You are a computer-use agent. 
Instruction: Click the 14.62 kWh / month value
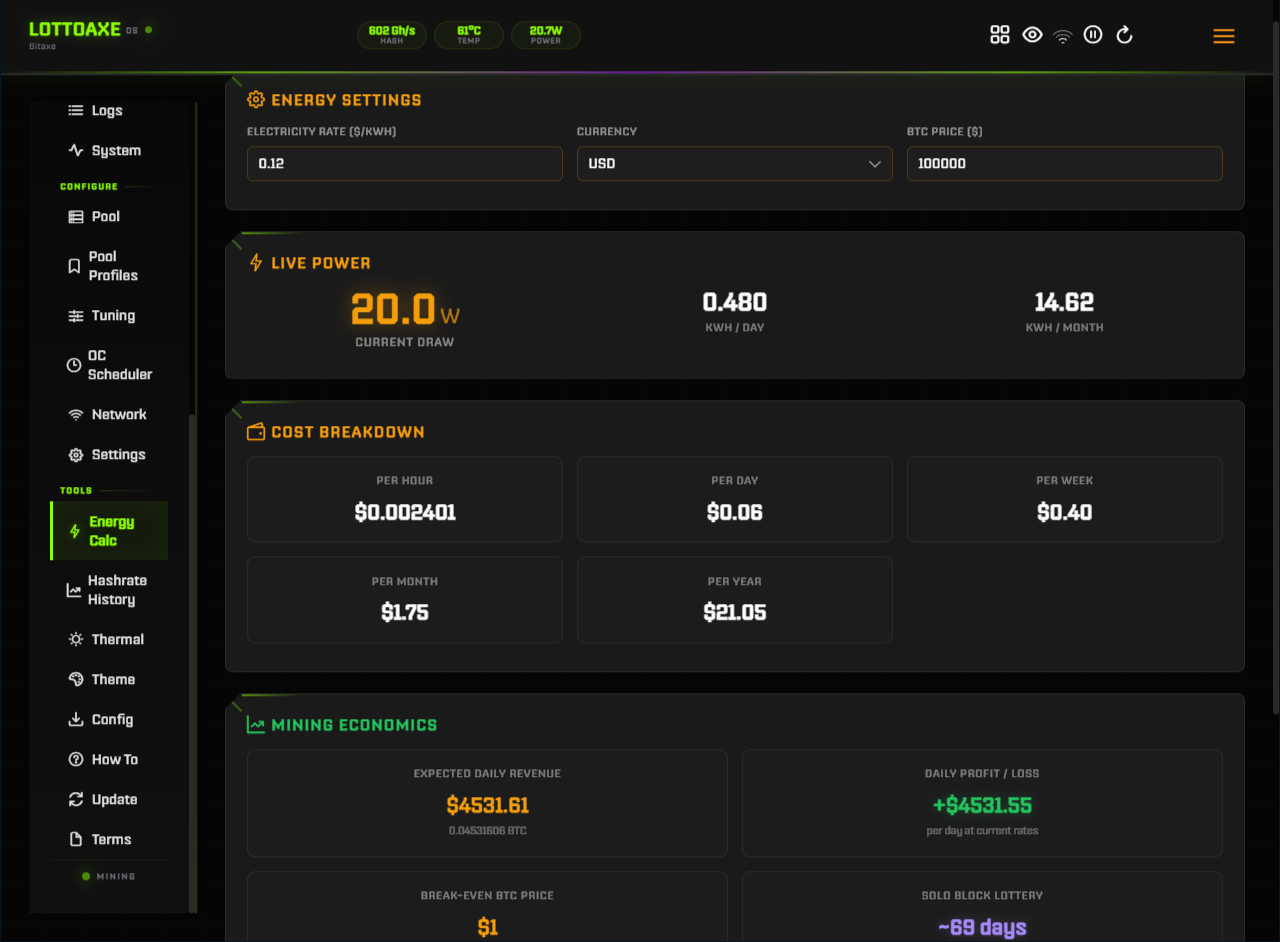coord(1064,302)
